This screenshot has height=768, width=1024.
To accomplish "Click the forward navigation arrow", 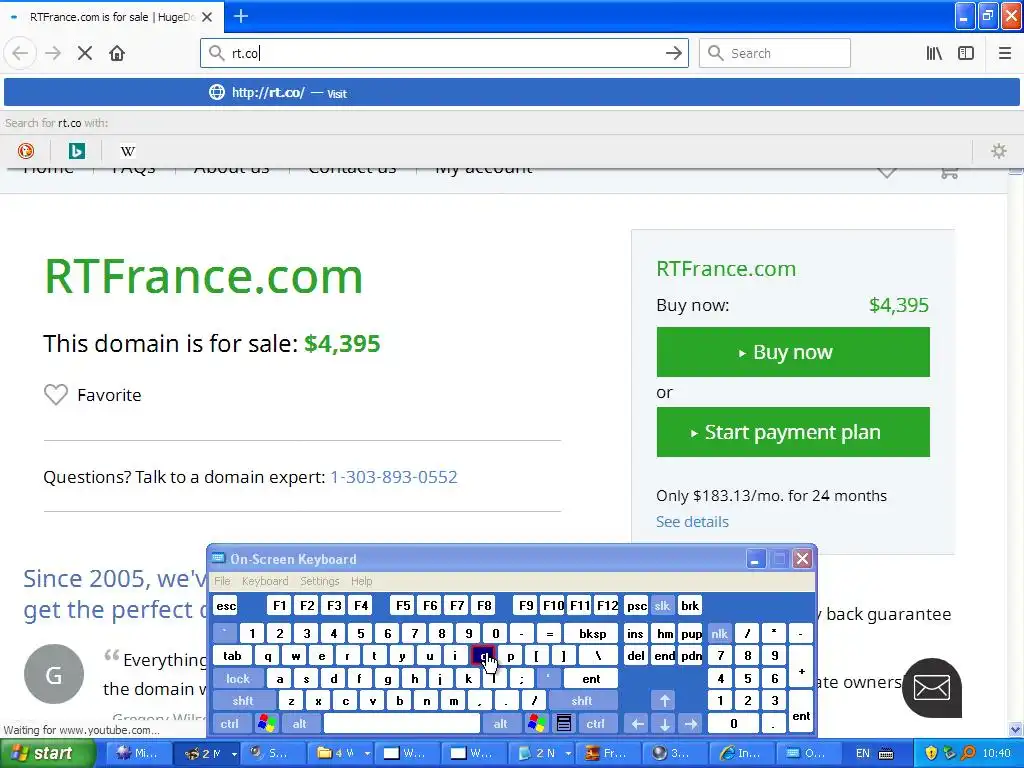I will [53, 53].
